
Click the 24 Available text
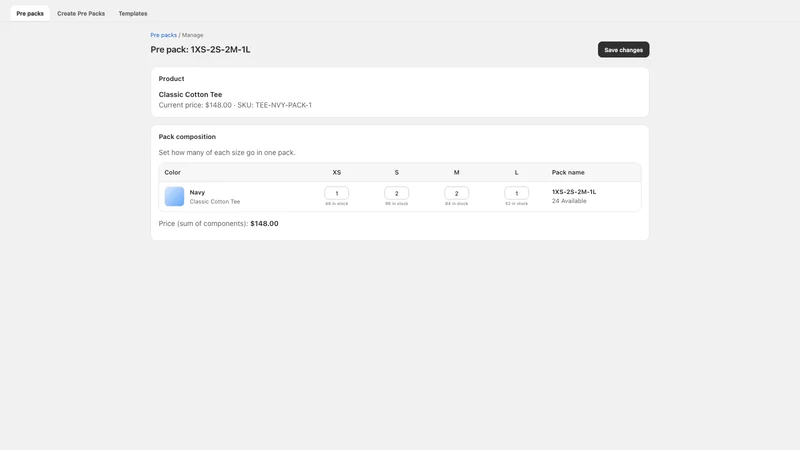tap(569, 201)
